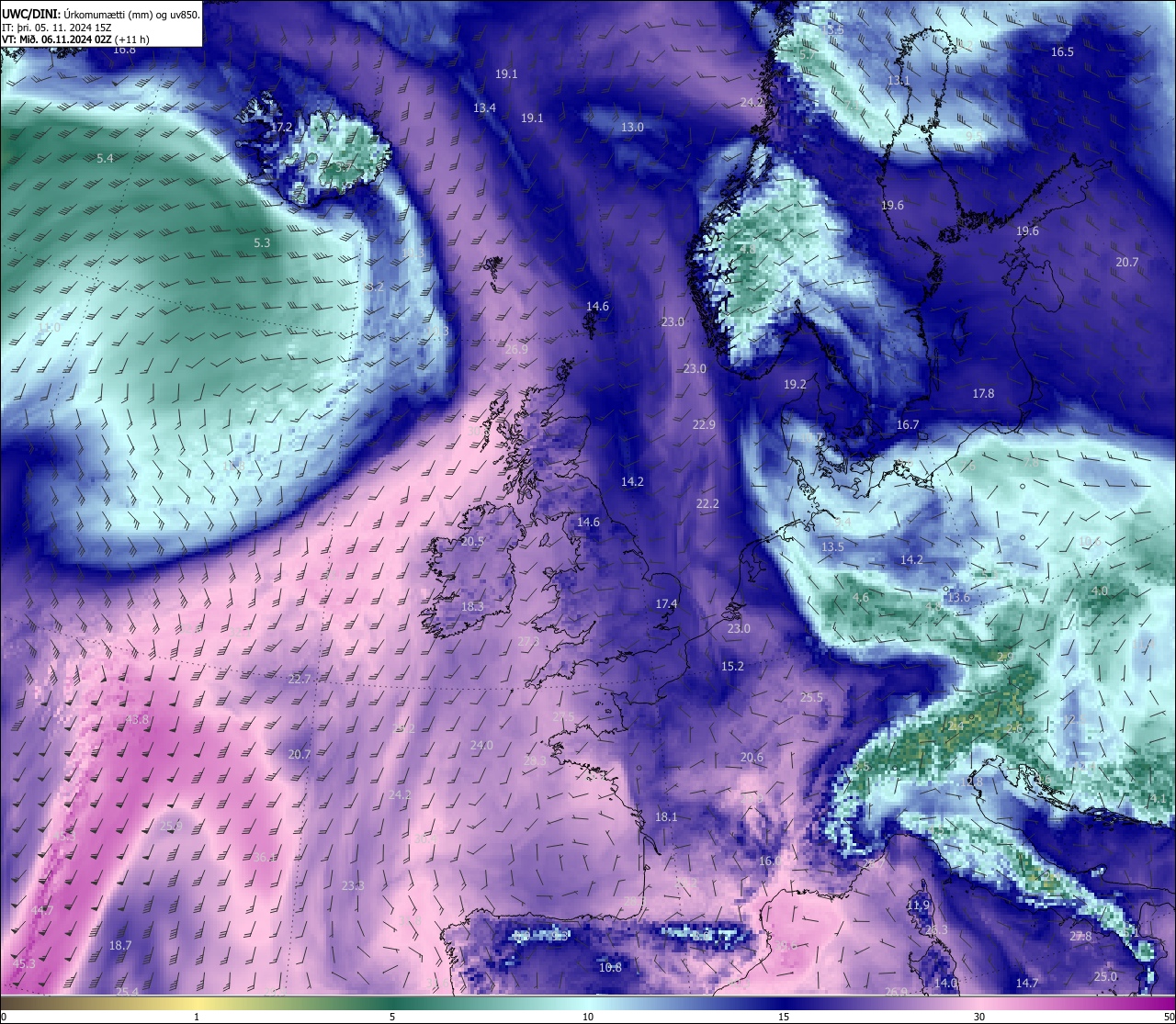Screen dimensions: 1176x1024
Task: Select the 23.3 map value
Action: 353,885
